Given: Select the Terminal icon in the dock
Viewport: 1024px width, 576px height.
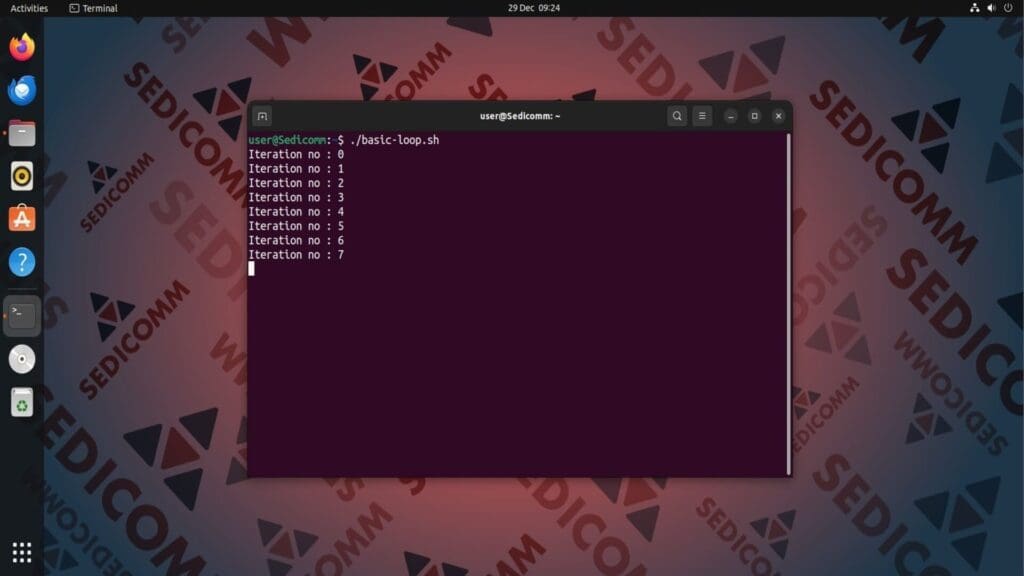Looking at the screenshot, I should coord(21,315).
